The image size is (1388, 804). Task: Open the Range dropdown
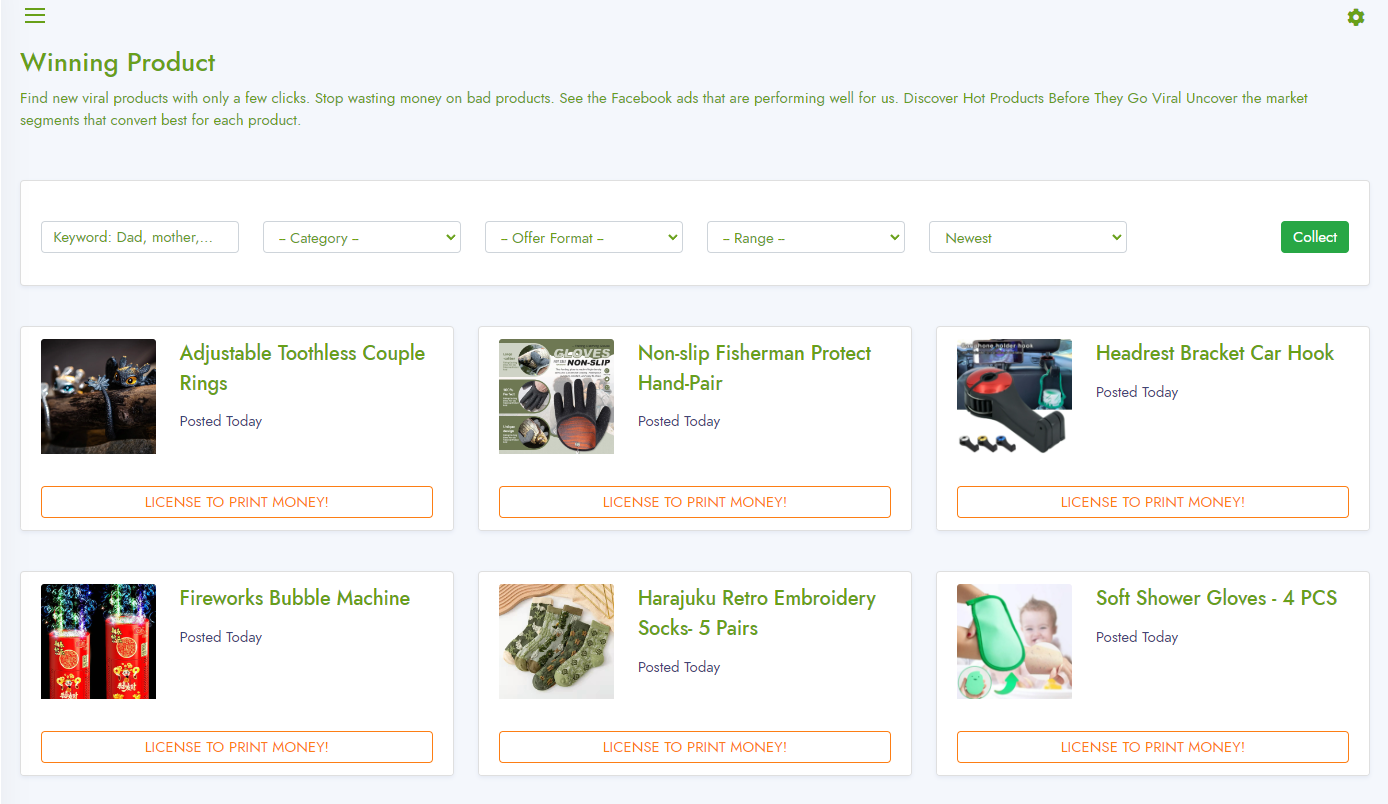[806, 237]
